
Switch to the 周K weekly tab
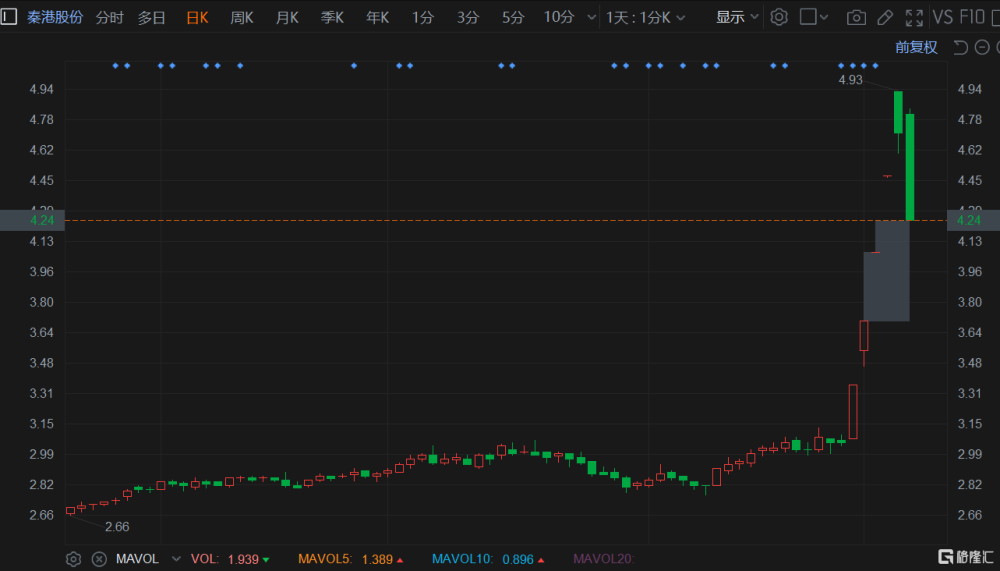click(x=242, y=17)
